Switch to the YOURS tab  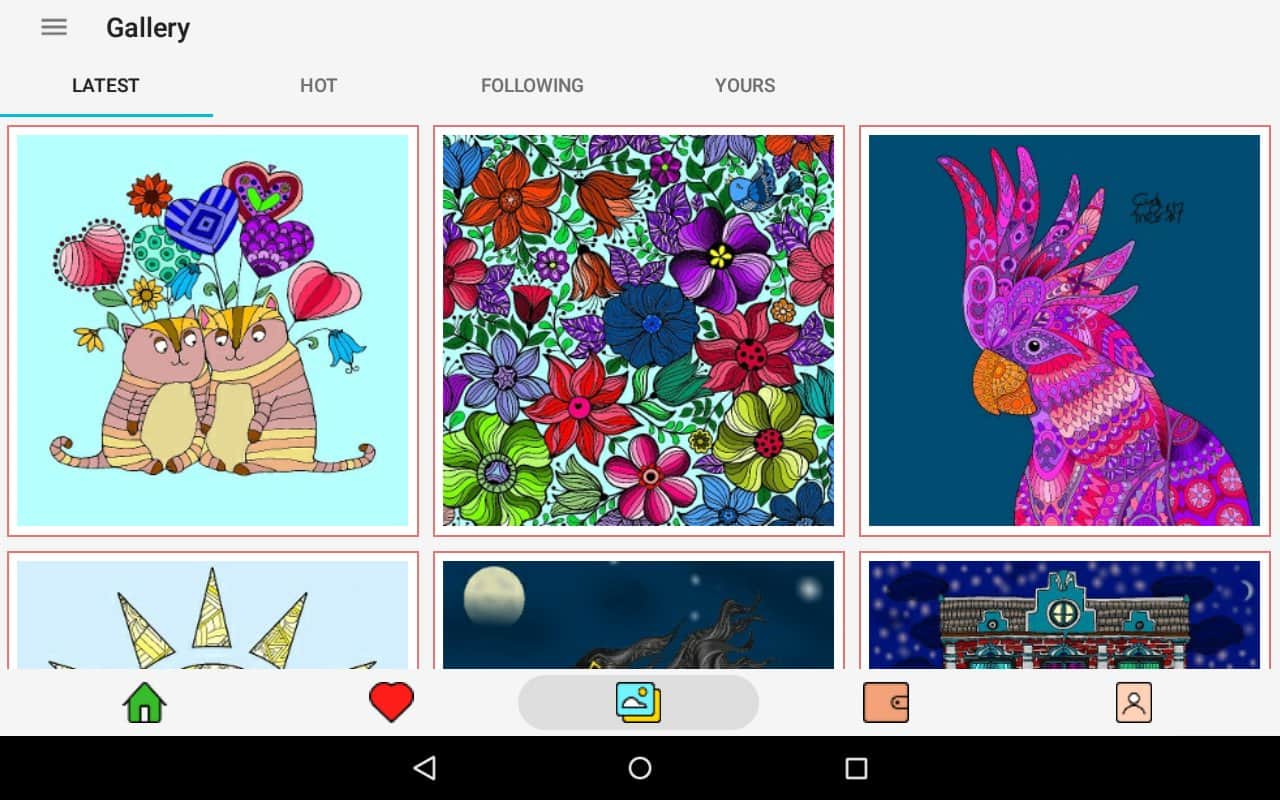(x=745, y=86)
